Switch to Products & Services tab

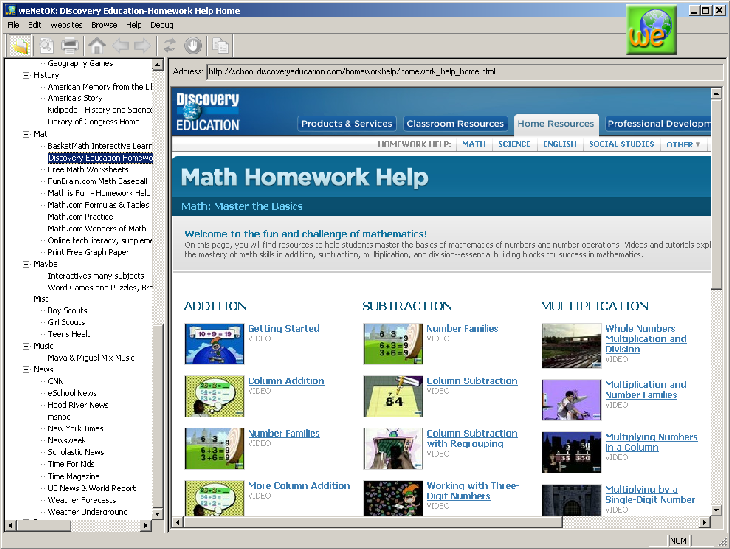tap(346, 124)
